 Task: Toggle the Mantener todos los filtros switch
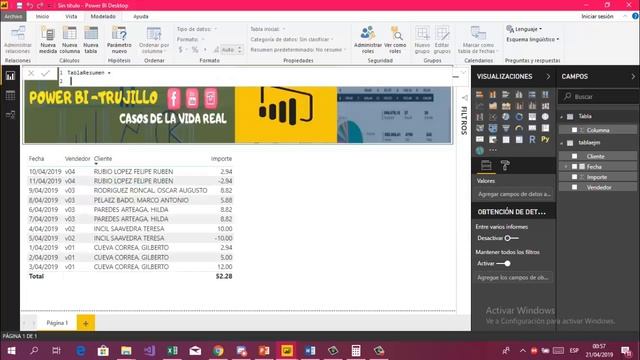[503, 263]
